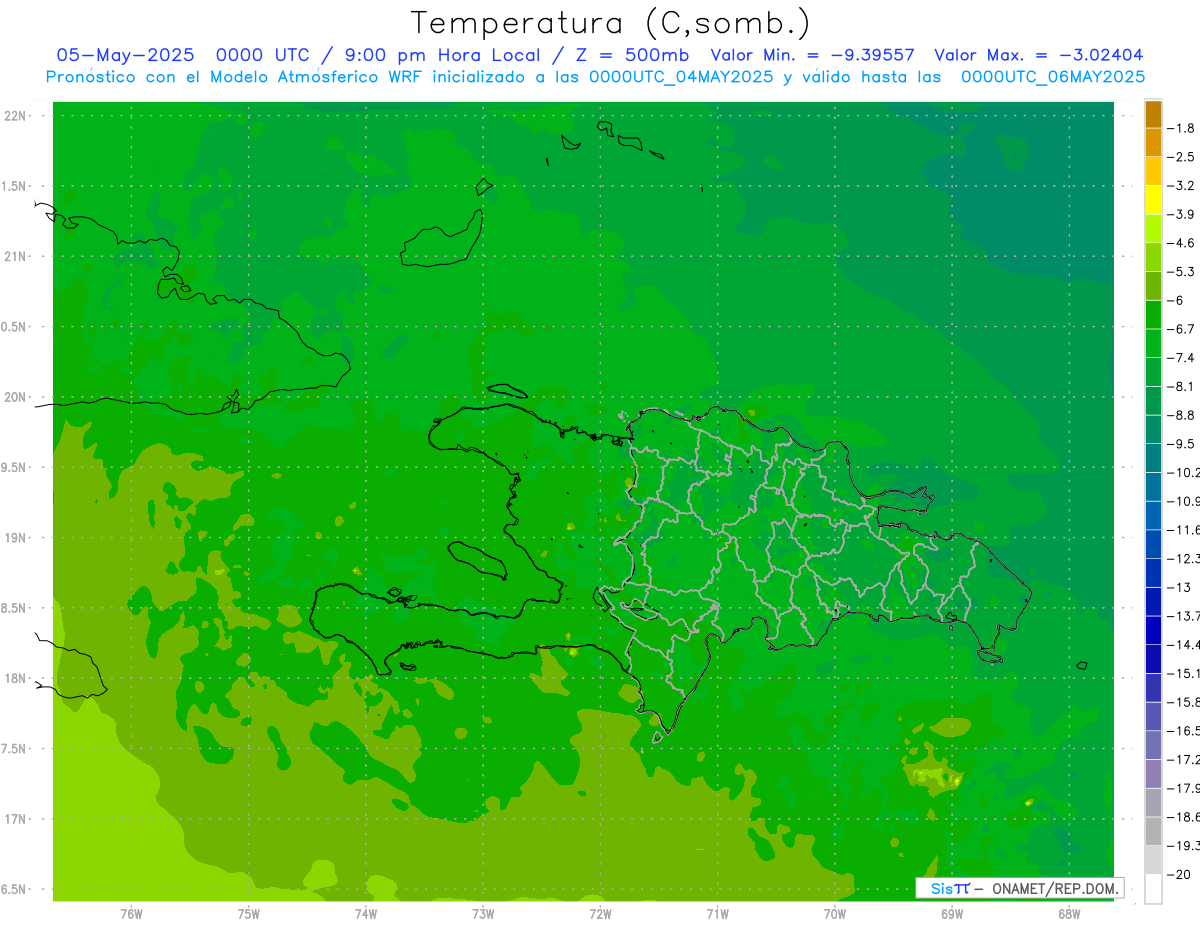
Task: Pick the yellow swatch between -3.2 and -3.9
Action: tap(1153, 200)
